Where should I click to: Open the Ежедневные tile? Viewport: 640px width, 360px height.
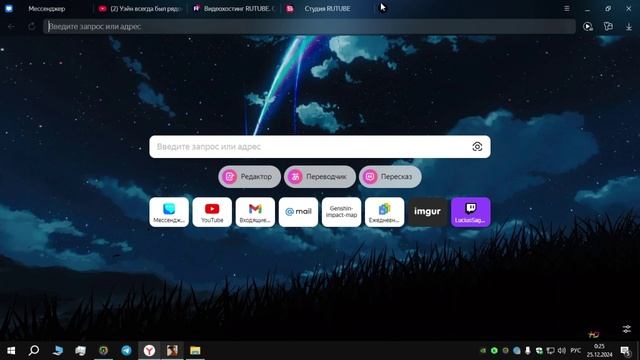(x=384, y=212)
